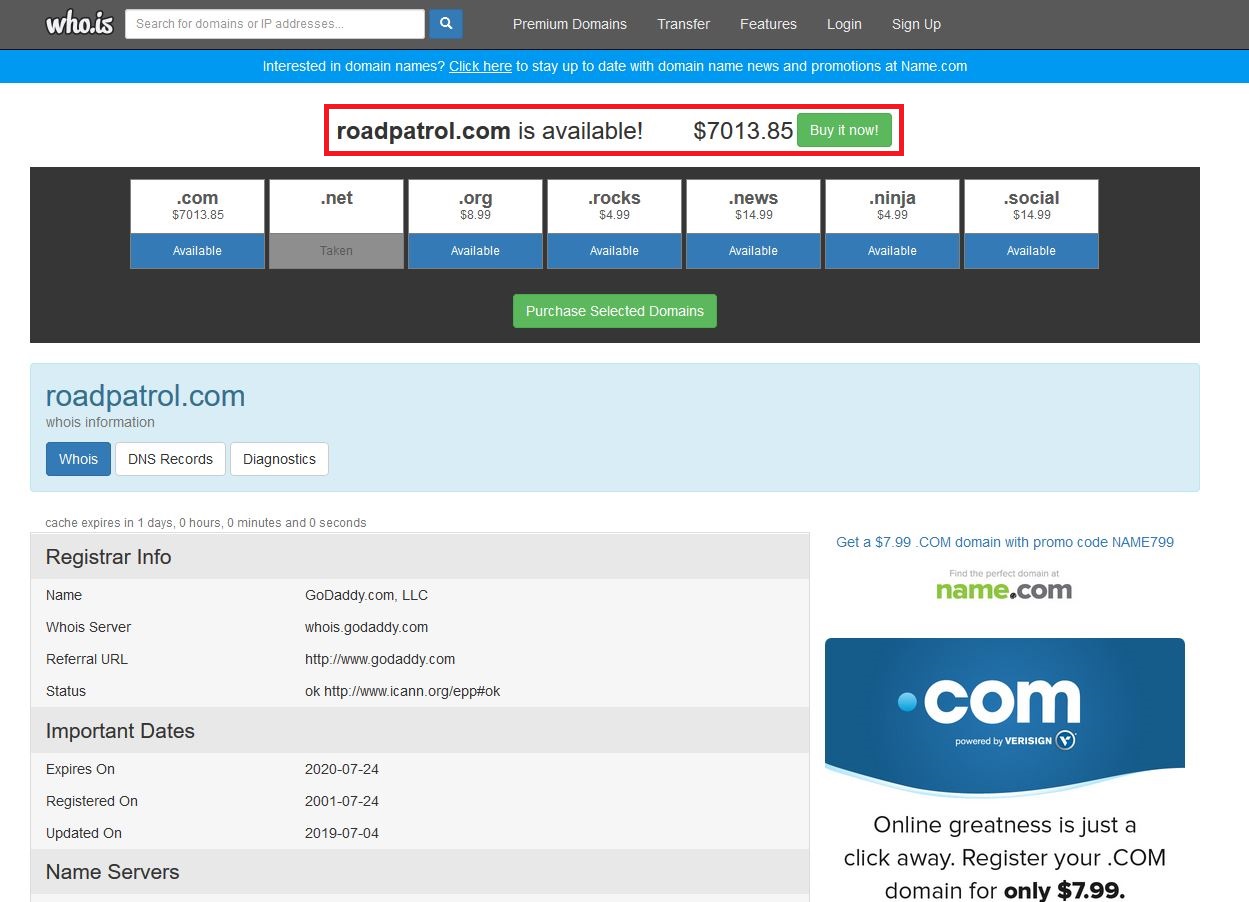Viewport: 1249px width, 902px height.
Task: Click the roadpatrol.com heading link
Action: (x=145, y=396)
